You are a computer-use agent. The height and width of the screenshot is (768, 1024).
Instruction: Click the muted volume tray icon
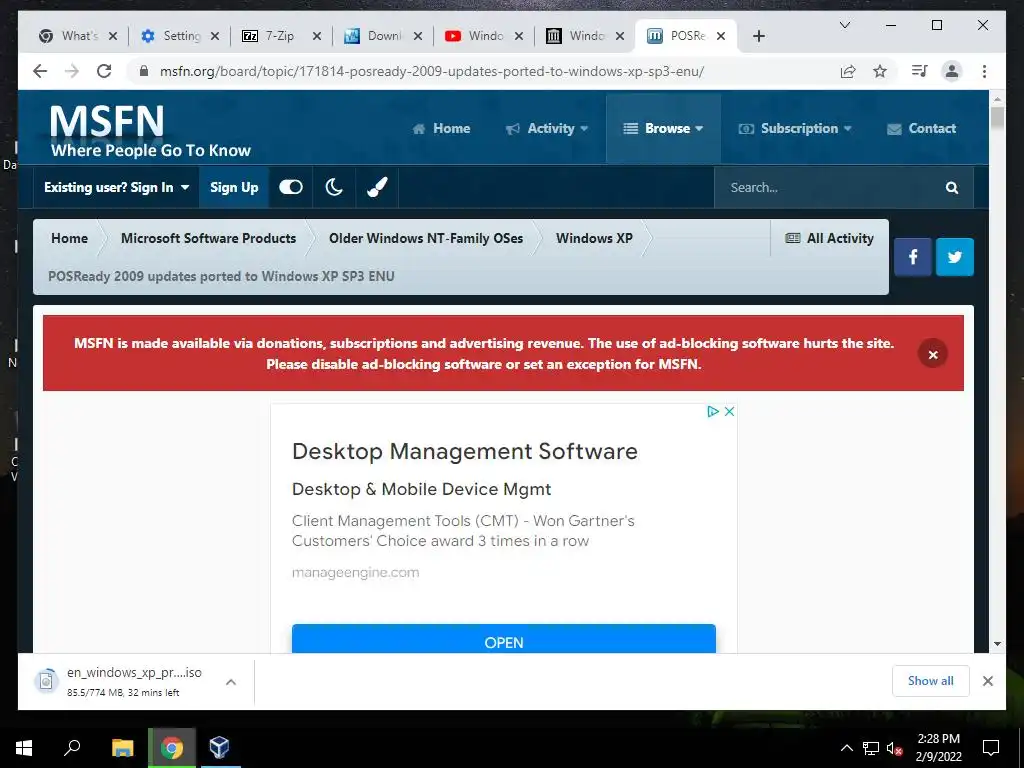point(894,748)
